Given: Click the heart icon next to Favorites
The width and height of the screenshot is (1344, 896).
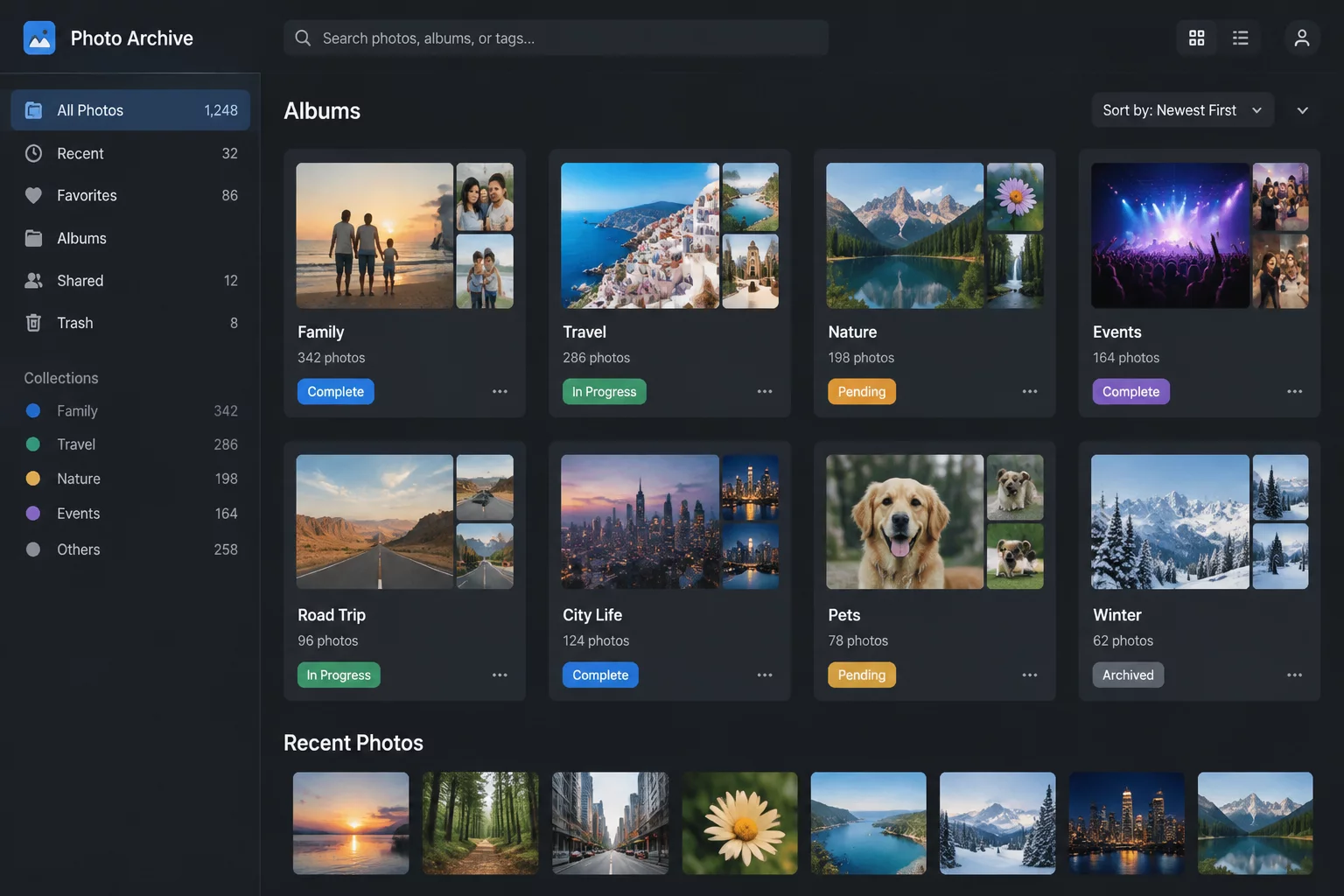Looking at the screenshot, I should click(33, 195).
